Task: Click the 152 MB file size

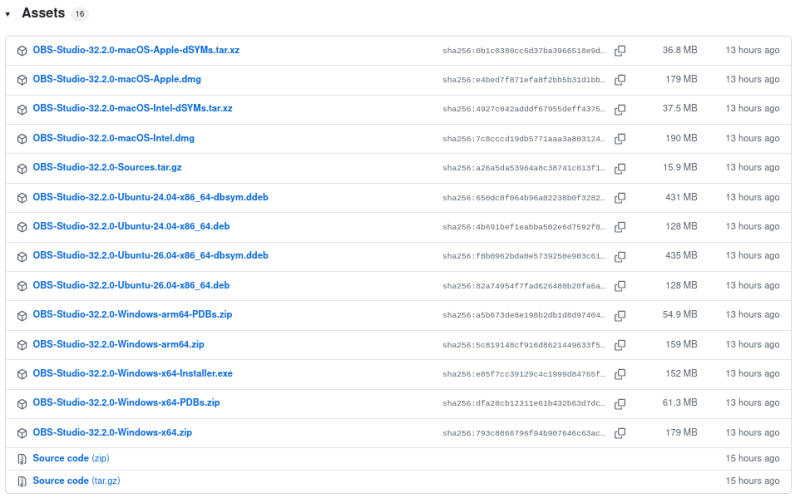Action: pos(681,373)
